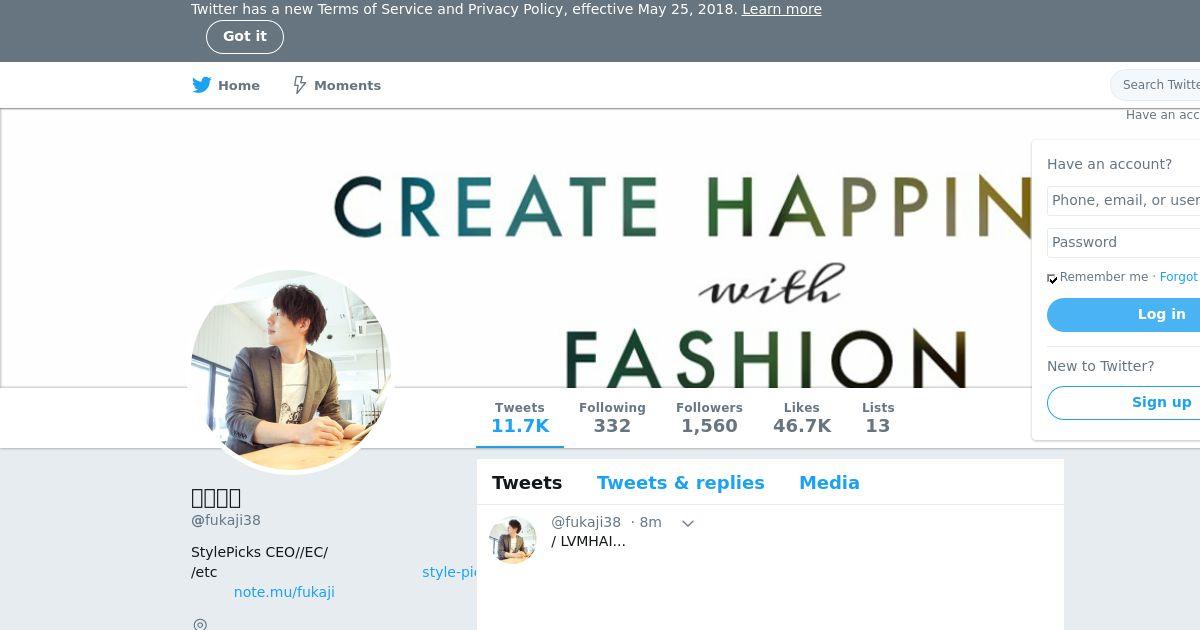The height and width of the screenshot is (630, 1200).
Task: Switch to the Tweets tab
Action: pyautogui.click(x=527, y=483)
